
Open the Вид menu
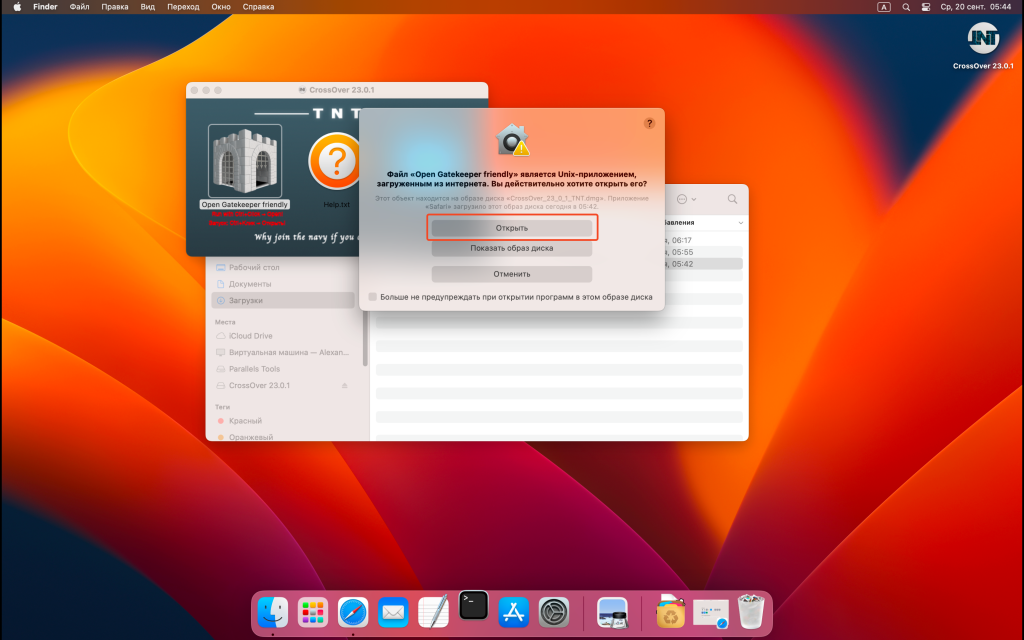tap(148, 7)
